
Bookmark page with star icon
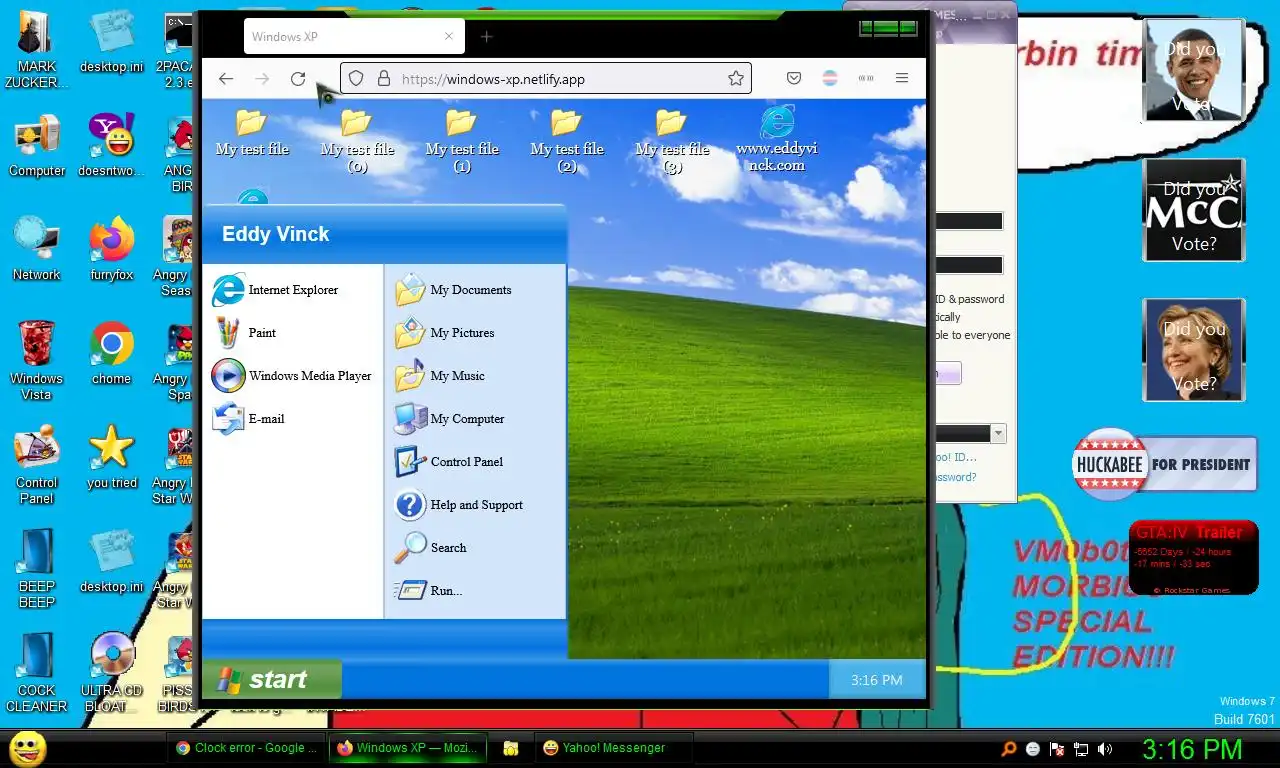pyautogui.click(x=736, y=79)
